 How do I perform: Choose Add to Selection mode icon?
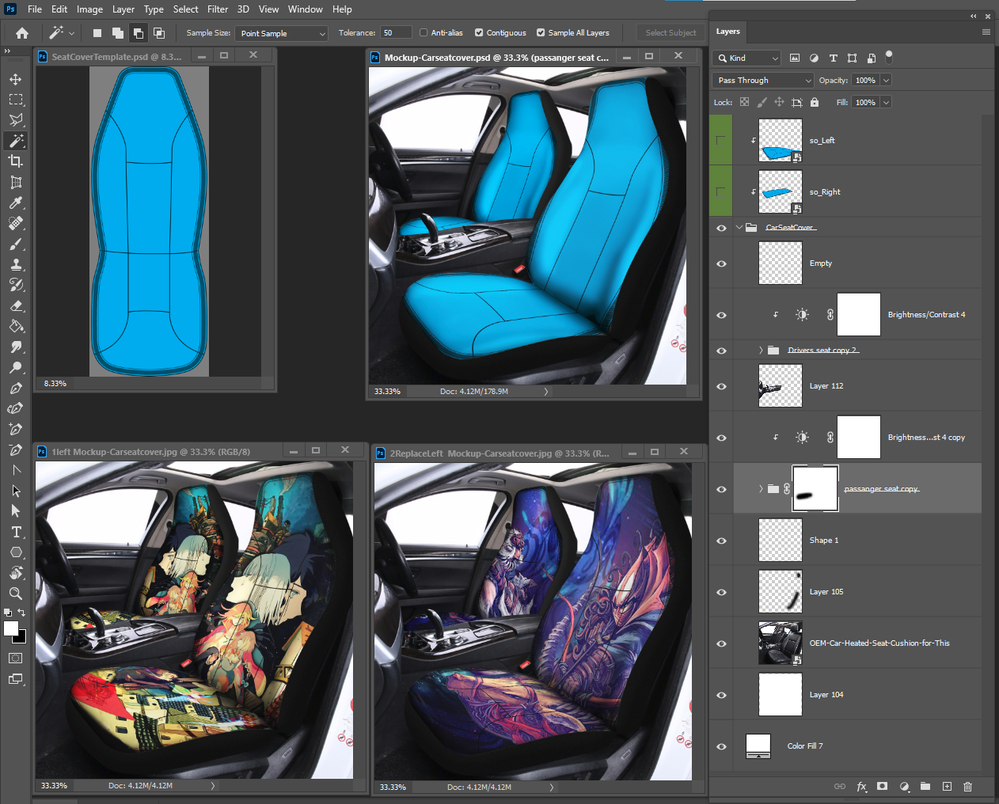[x=118, y=33]
